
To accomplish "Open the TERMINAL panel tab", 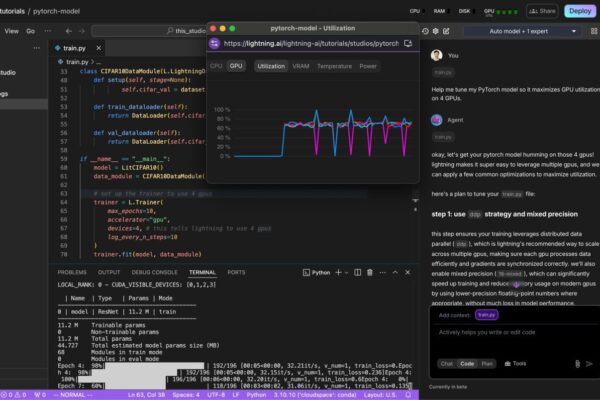I will point(202,273).
